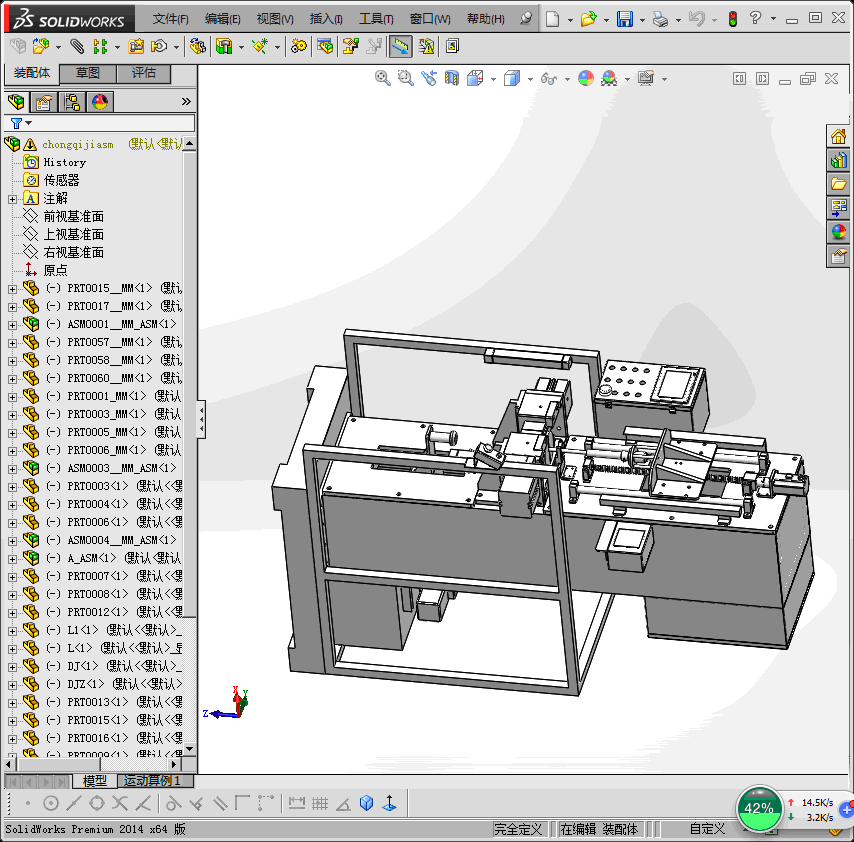Click the Print icon in top toolbar
The height and width of the screenshot is (842, 854).
[660, 19]
